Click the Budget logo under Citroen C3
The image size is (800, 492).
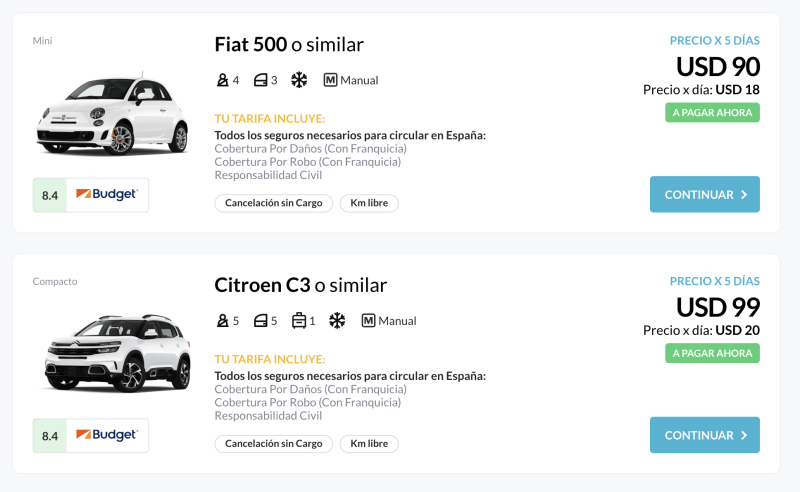pyautogui.click(x=107, y=435)
